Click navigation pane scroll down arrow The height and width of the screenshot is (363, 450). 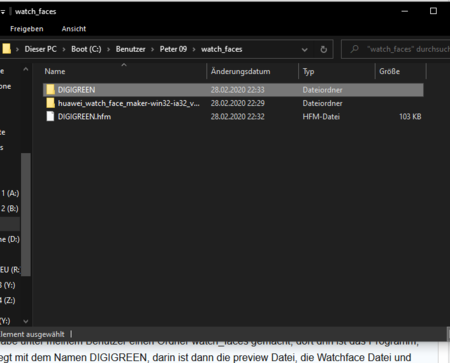coord(26,321)
